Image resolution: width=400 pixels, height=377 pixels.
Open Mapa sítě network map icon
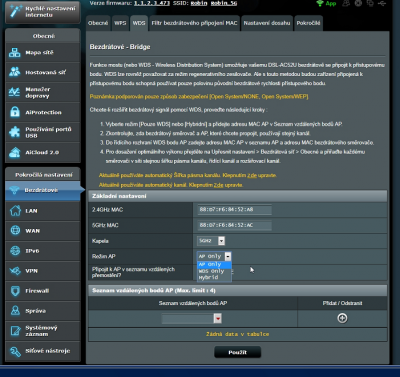[x=15, y=52]
